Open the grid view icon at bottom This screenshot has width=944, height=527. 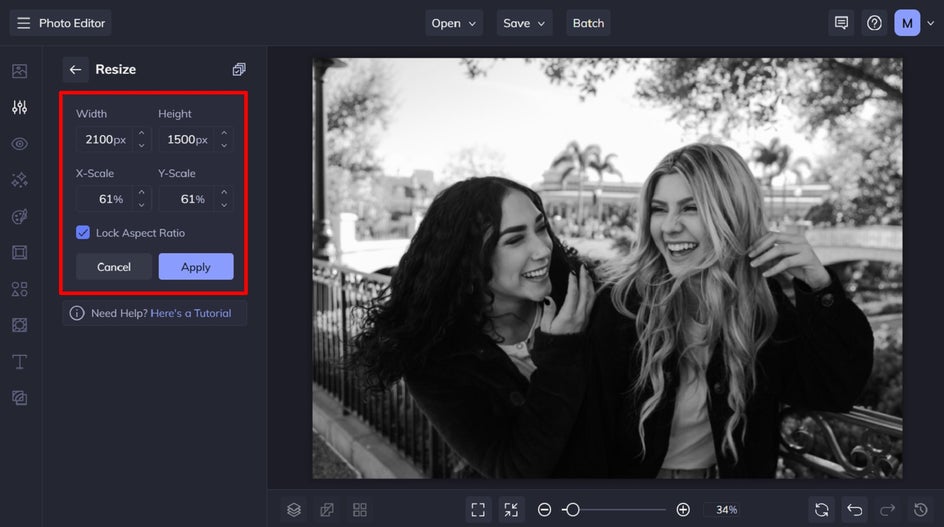(359, 510)
